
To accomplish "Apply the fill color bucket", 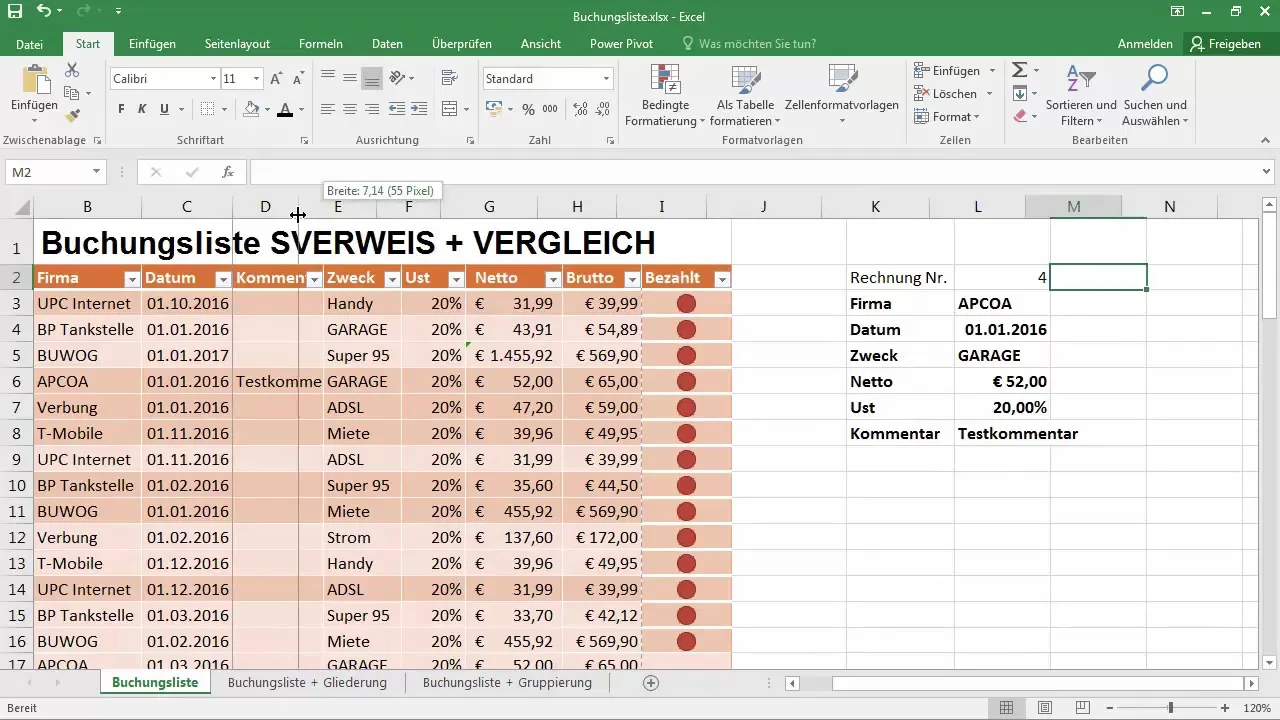I will pyautogui.click(x=252, y=109).
